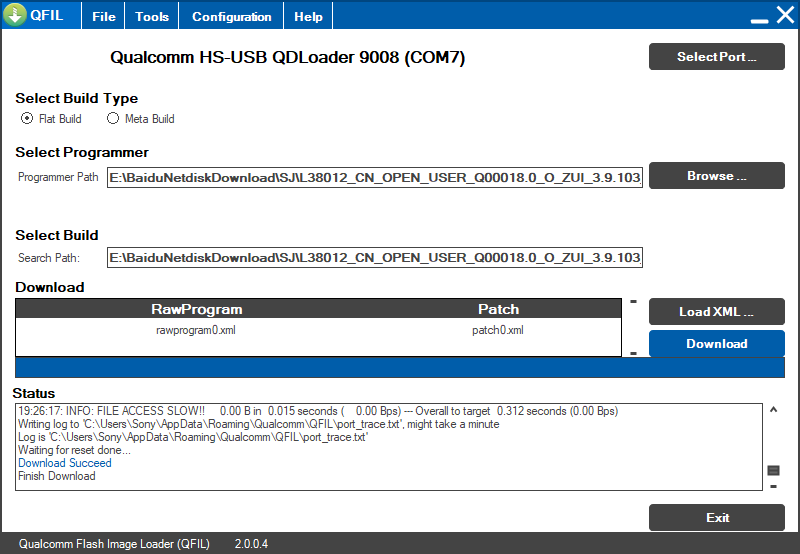Viewport: 800px width, 554px height.
Task: Click the blue download progress bar
Action: coord(399,367)
